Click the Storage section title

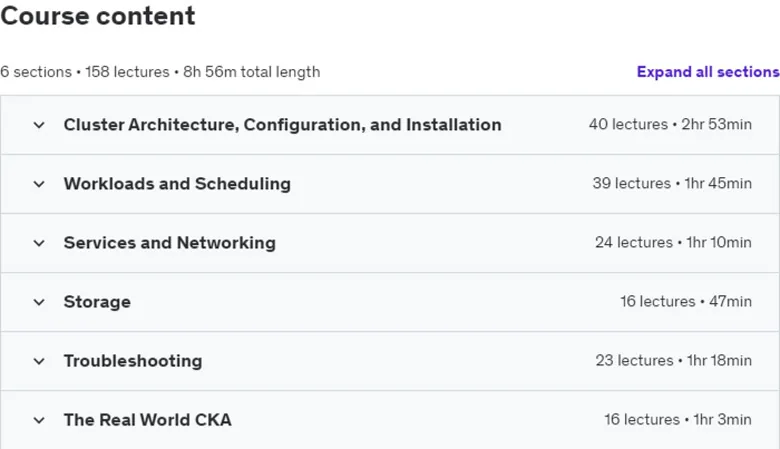click(x=97, y=302)
